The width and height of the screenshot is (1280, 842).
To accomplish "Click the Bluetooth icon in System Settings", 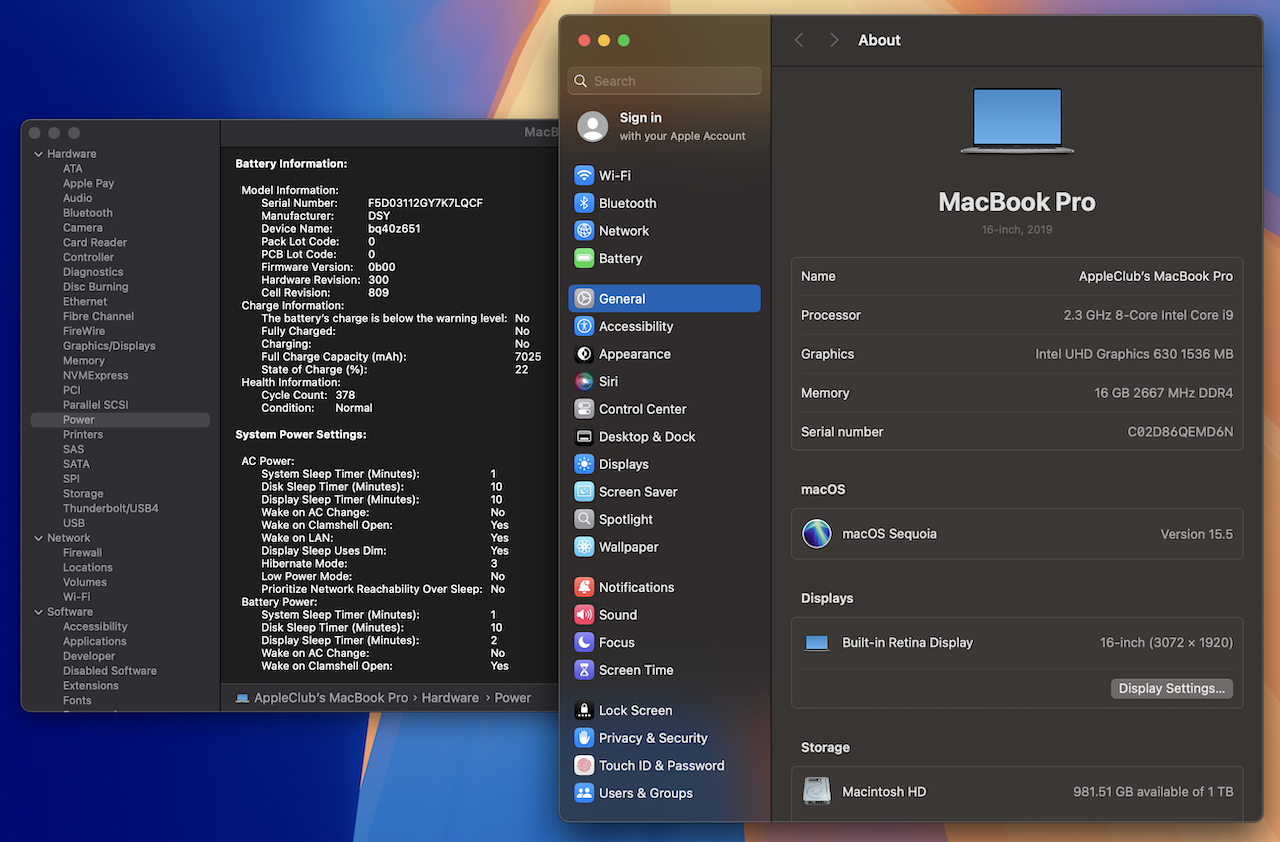I will tap(584, 203).
